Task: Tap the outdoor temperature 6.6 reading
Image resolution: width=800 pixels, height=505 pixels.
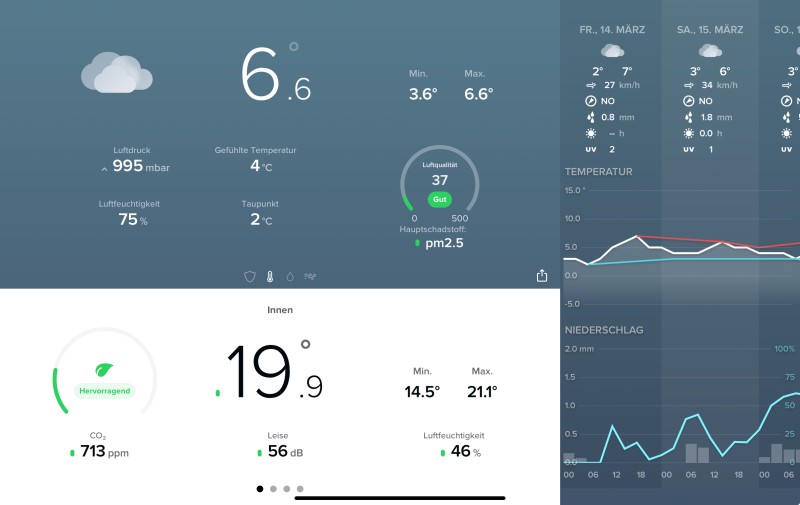Action: (276, 74)
